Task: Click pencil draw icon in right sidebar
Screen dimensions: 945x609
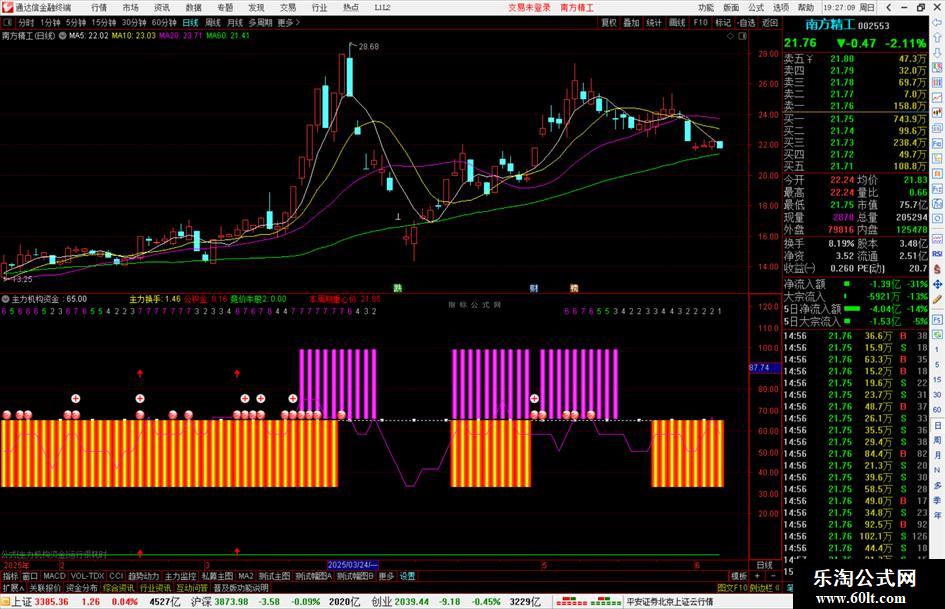Action: point(937,299)
